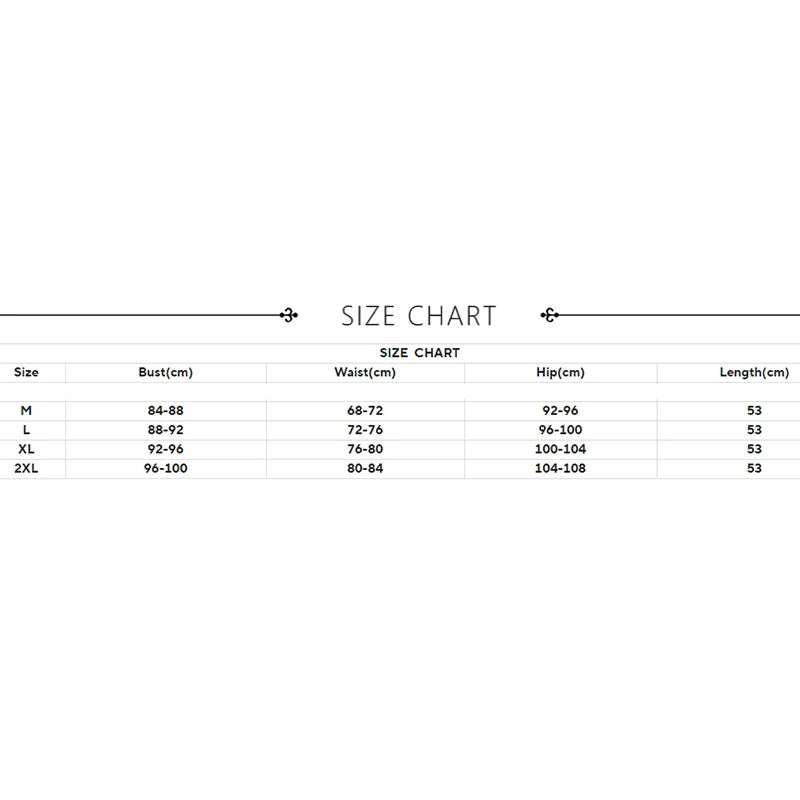Click the right decorative flourish beside the title
Screen dimensions: 800x800
click(x=549, y=316)
